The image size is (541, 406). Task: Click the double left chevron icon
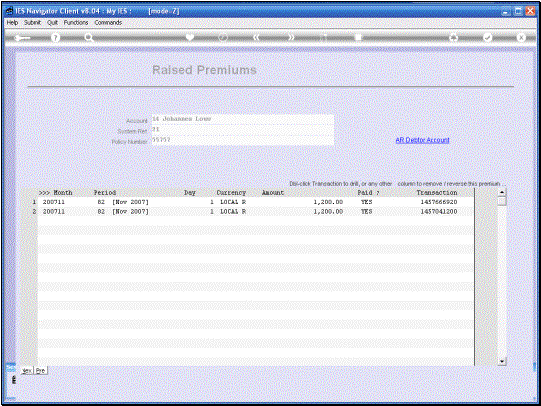256,38
